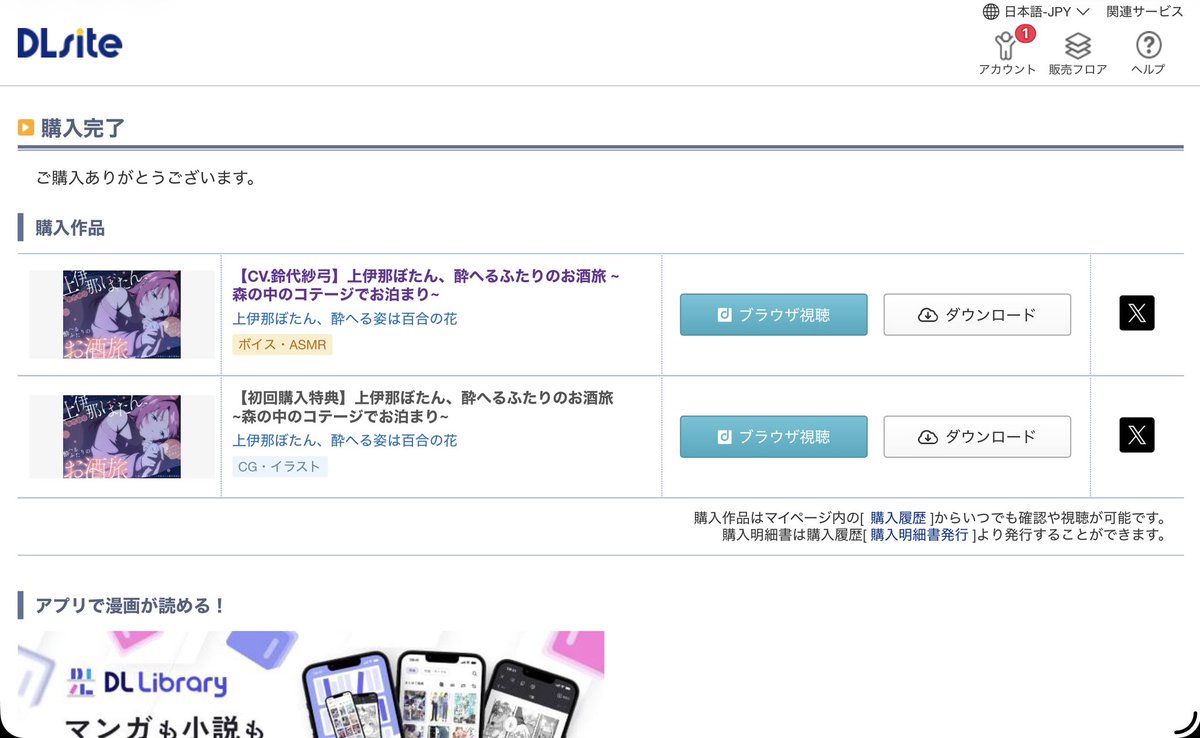Viewport: 1200px width, 738px height.
Task: Open the 購入明細書発行 receipt link
Action: click(x=919, y=535)
